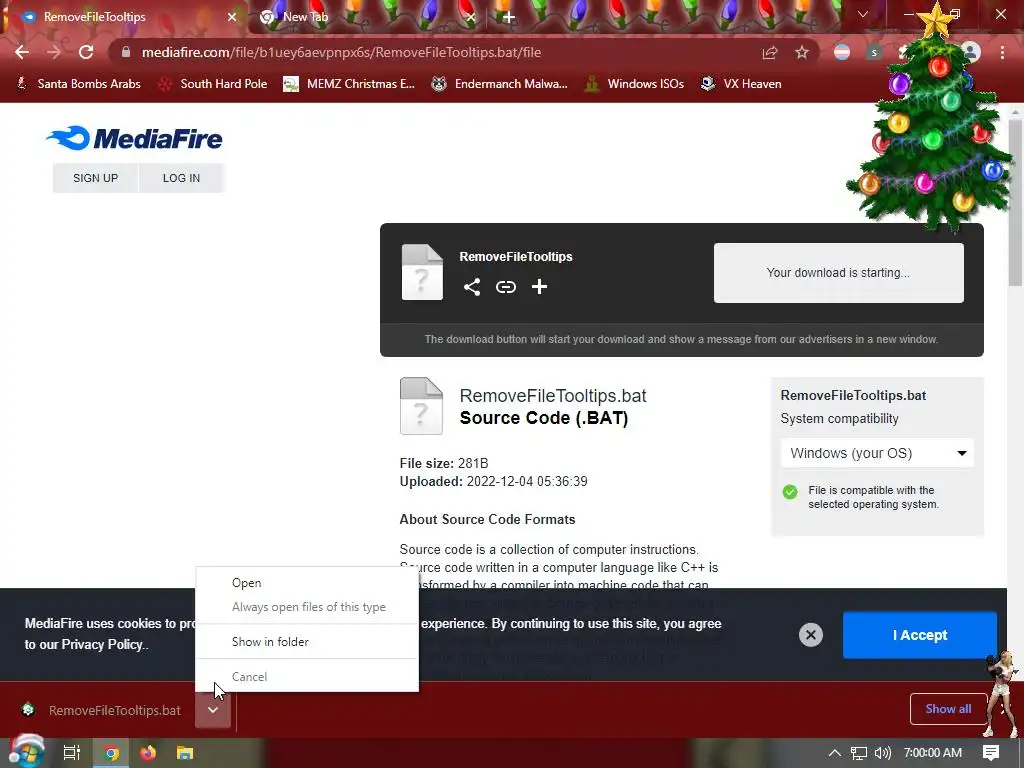Open the tab search chevron

(863, 14)
